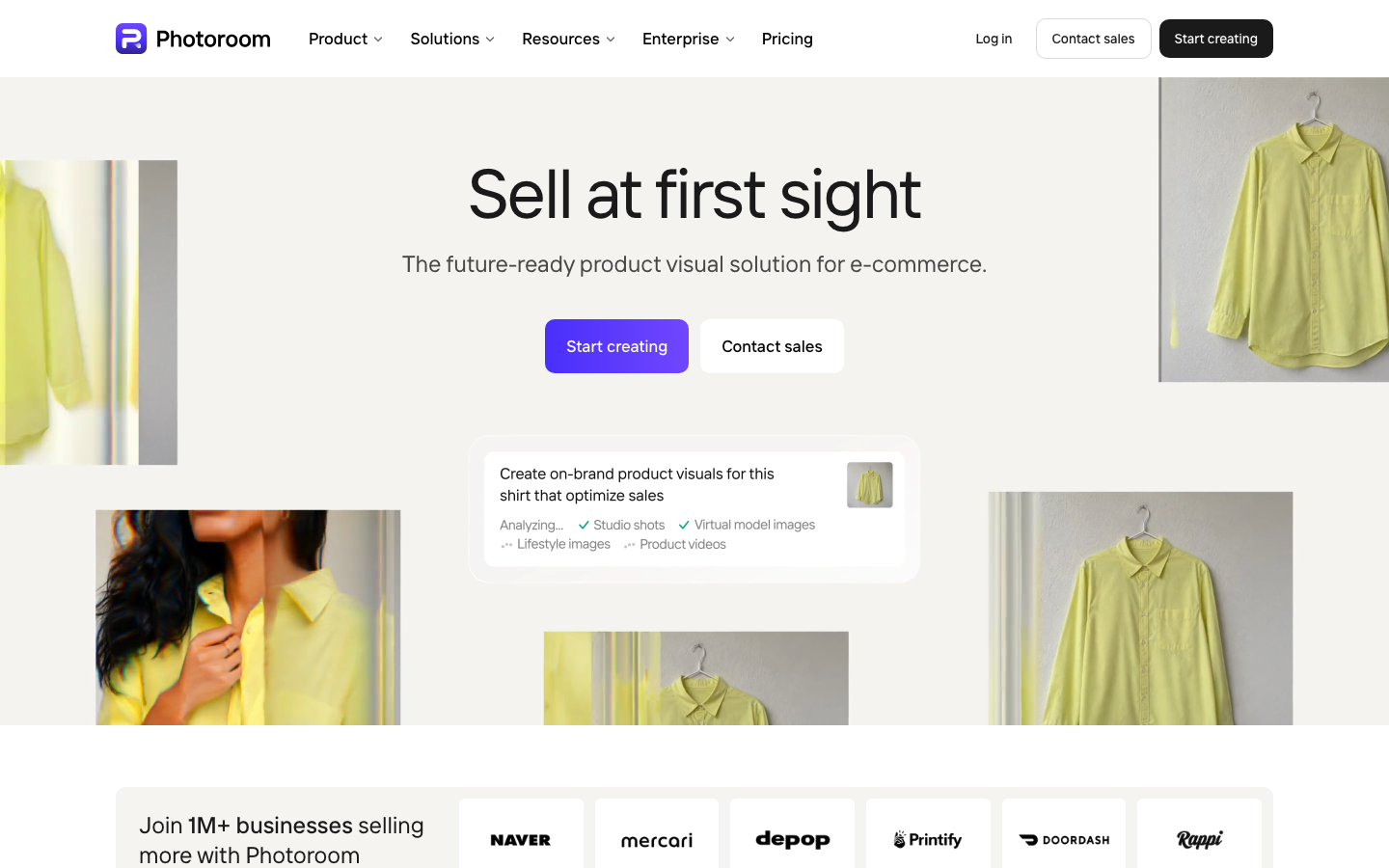The image size is (1389, 868).
Task: Click the purple Start creating button
Action: (616, 346)
